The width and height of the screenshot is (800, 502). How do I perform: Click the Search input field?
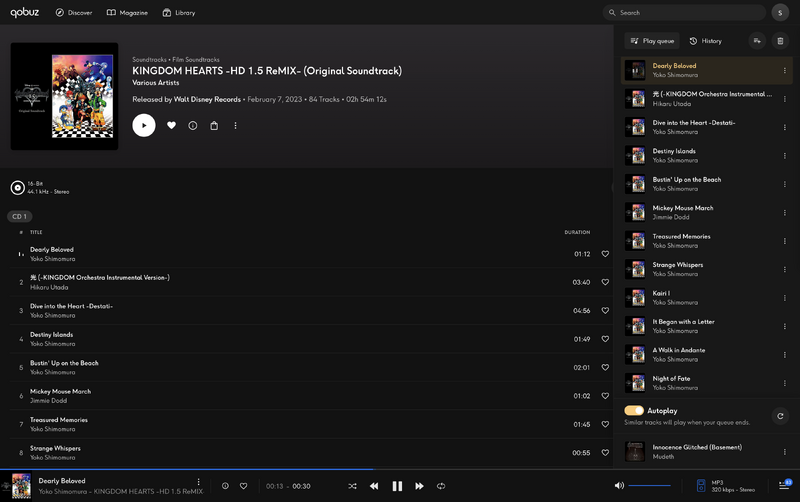[x=684, y=13]
